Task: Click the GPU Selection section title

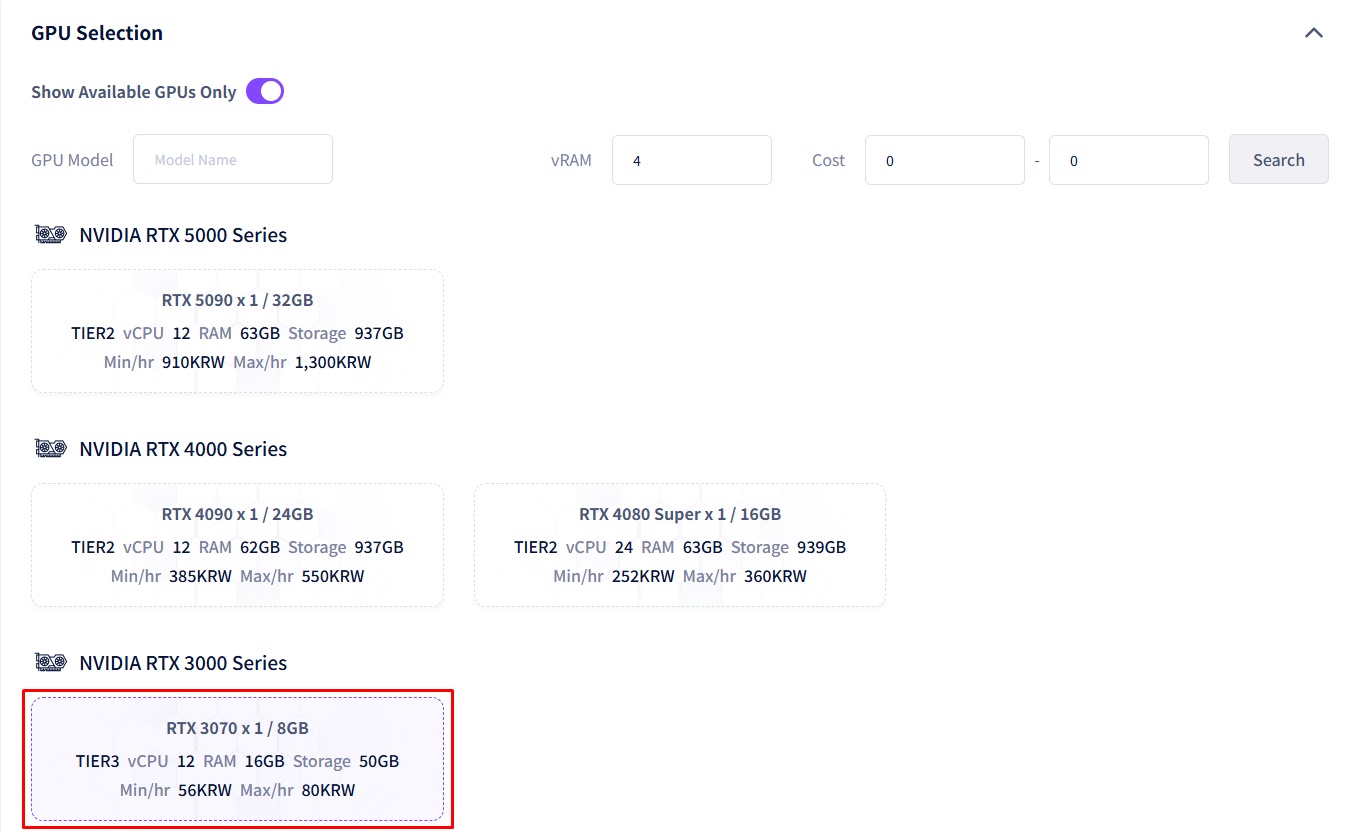Action: coord(97,33)
